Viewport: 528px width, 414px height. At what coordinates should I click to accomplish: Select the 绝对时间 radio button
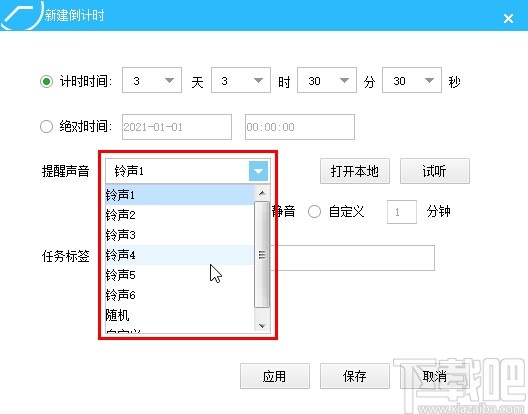[46, 127]
